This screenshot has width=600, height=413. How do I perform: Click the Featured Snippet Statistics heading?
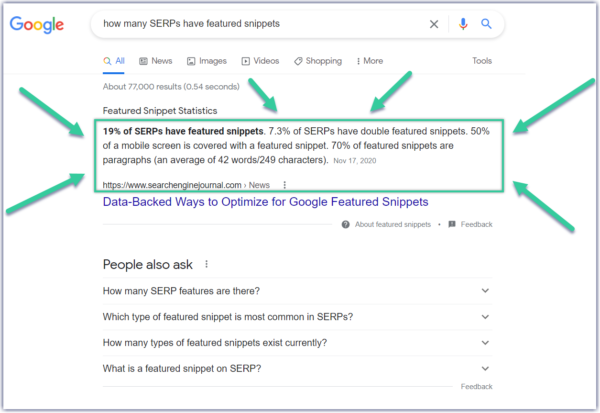click(160, 111)
